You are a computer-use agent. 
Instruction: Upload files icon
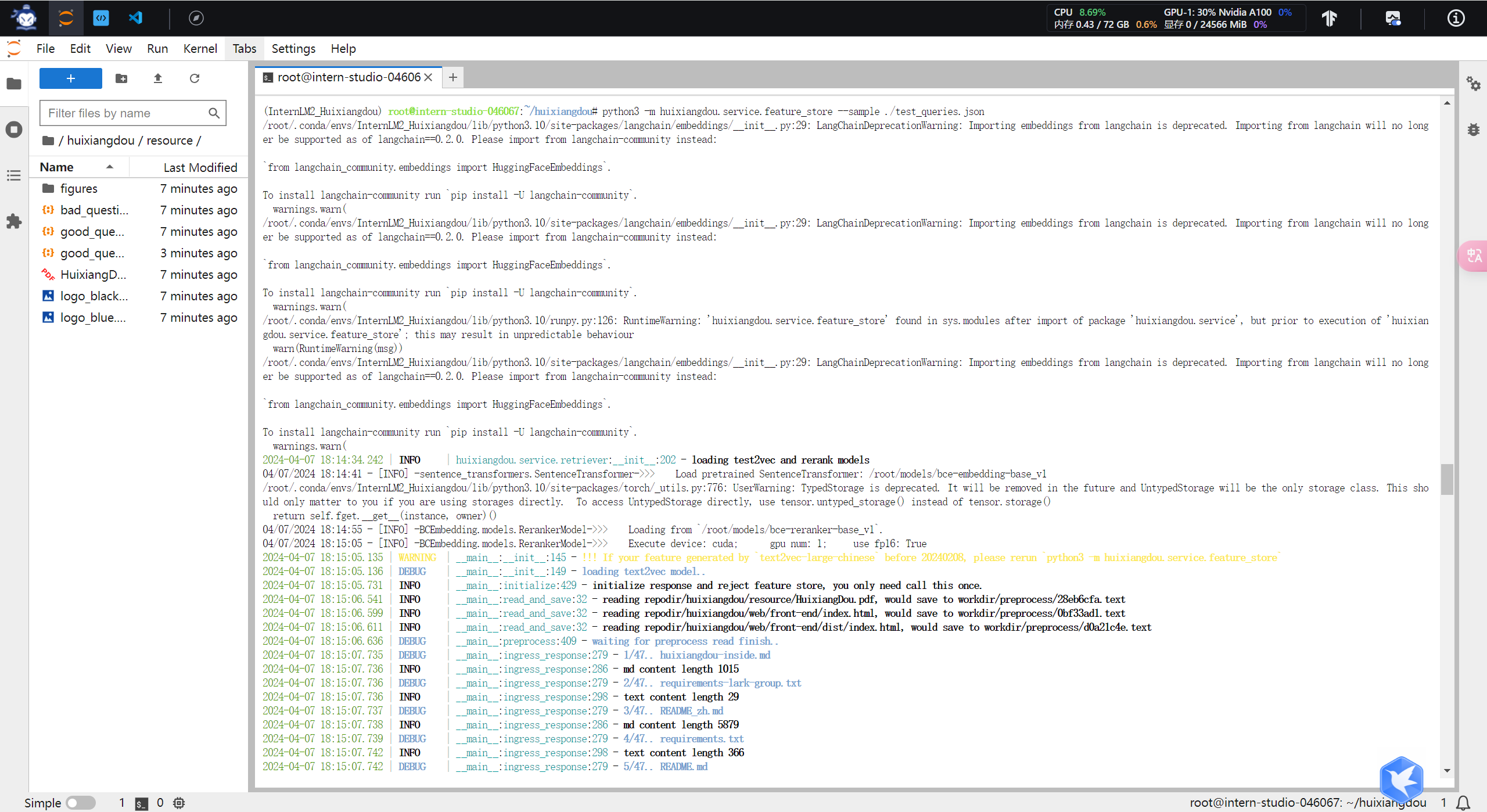(x=157, y=78)
